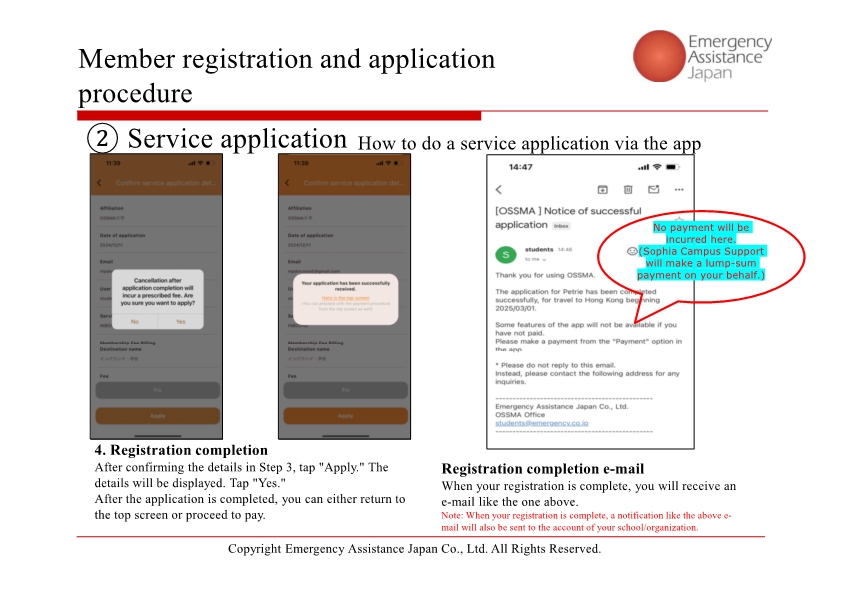The width and height of the screenshot is (842, 596).
Task: Click the Emergency Assistance Japan red circle logo
Action: [659, 56]
